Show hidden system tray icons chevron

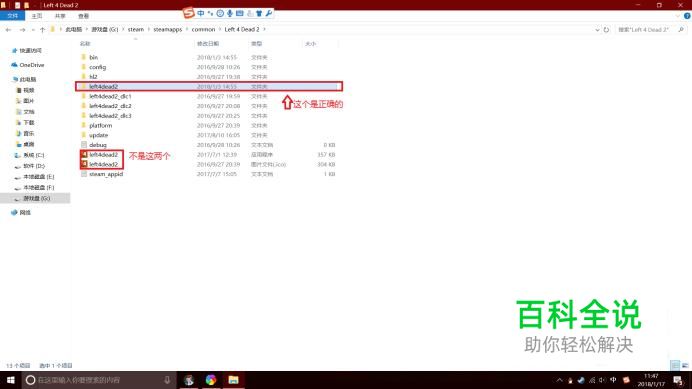coord(560,380)
